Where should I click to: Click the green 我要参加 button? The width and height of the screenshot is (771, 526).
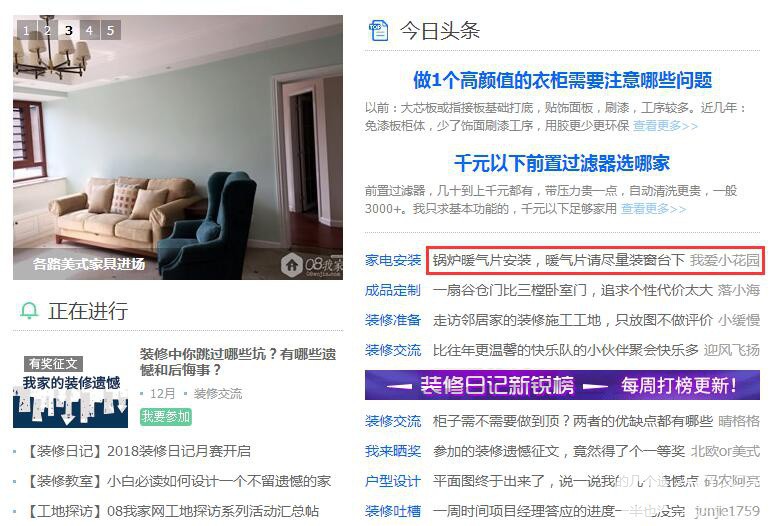[x=166, y=417]
